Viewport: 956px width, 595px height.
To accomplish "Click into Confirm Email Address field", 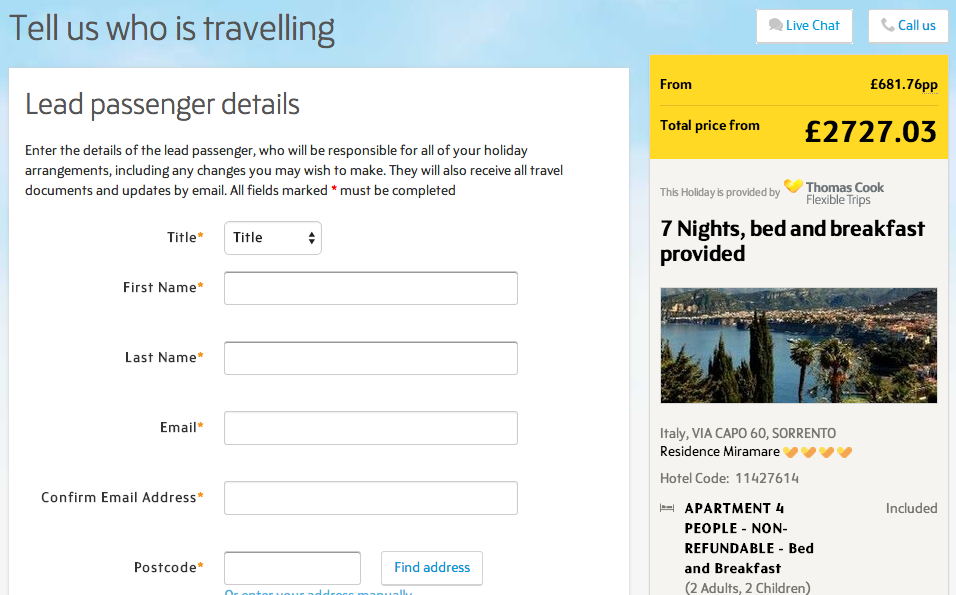I will point(371,498).
